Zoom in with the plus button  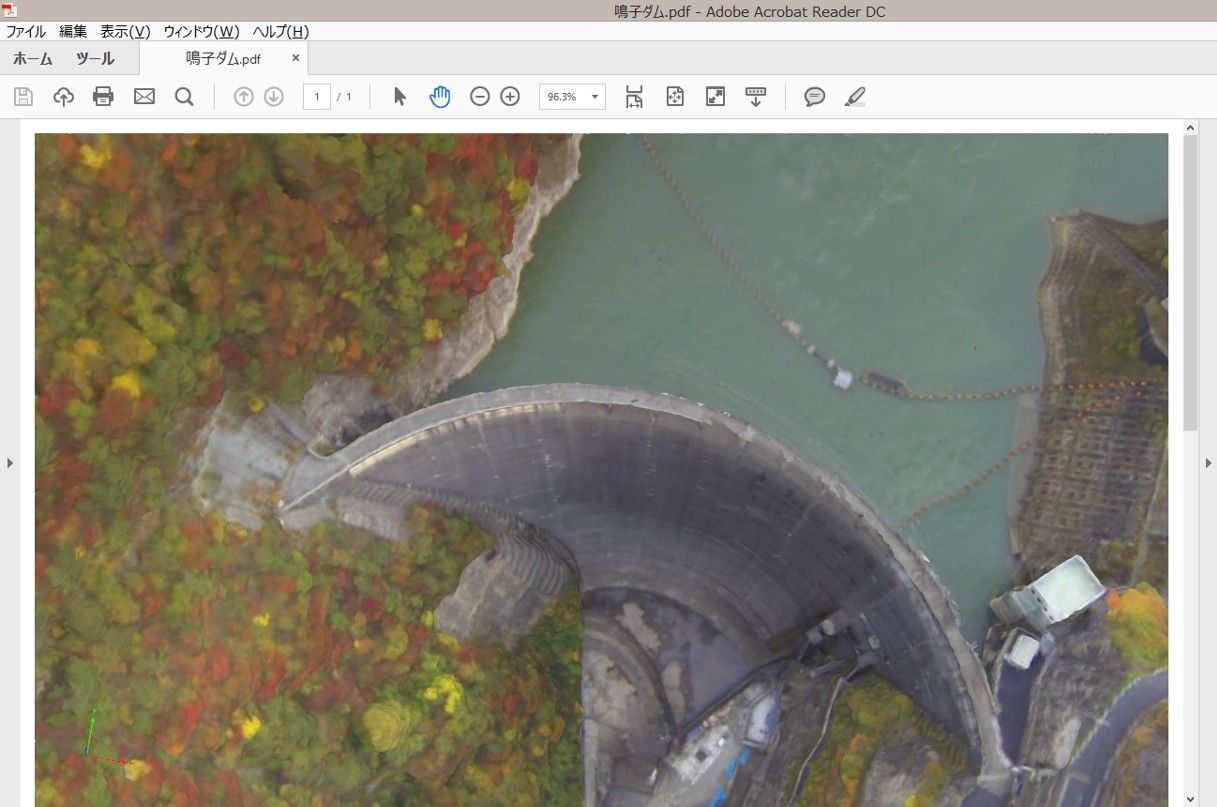[x=510, y=97]
